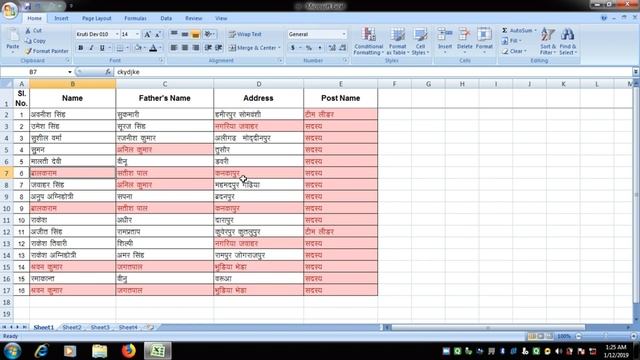Viewport: 640px width, 360px height.
Task: Click the formula bar showing ckydjke
Action: 373,72
